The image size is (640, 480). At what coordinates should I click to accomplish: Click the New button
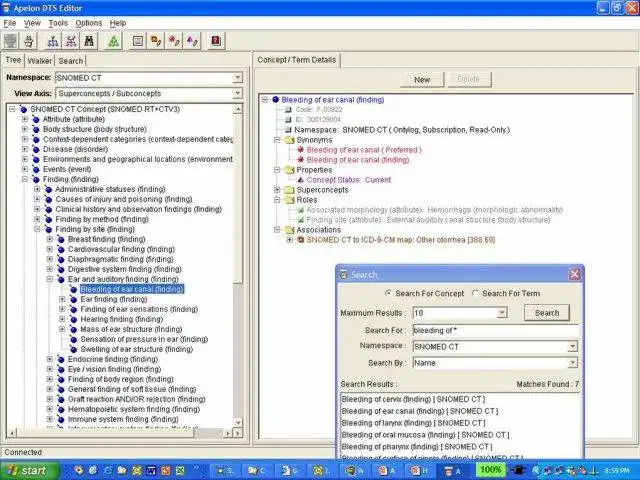click(422, 80)
